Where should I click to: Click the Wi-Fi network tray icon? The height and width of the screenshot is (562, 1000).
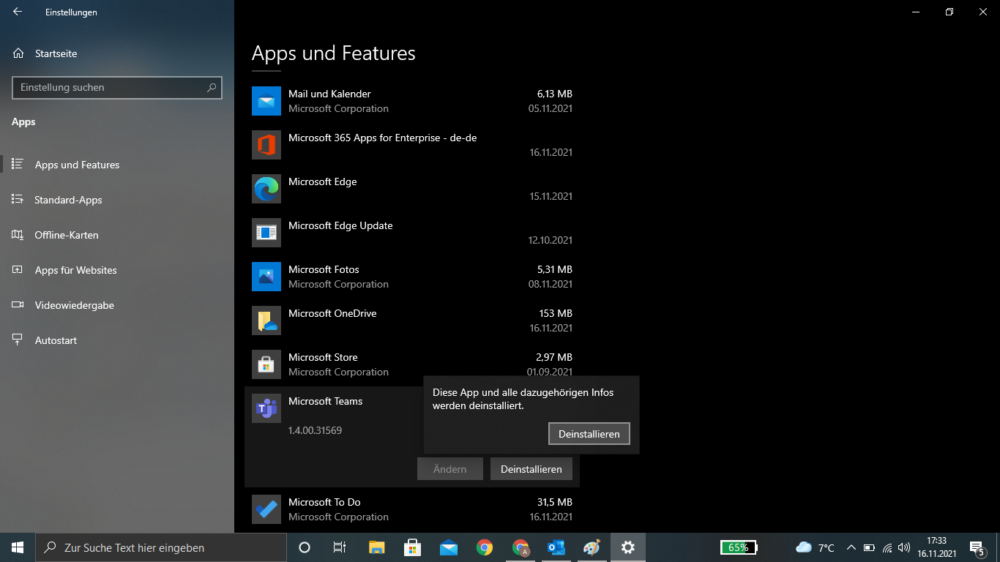tap(887, 547)
